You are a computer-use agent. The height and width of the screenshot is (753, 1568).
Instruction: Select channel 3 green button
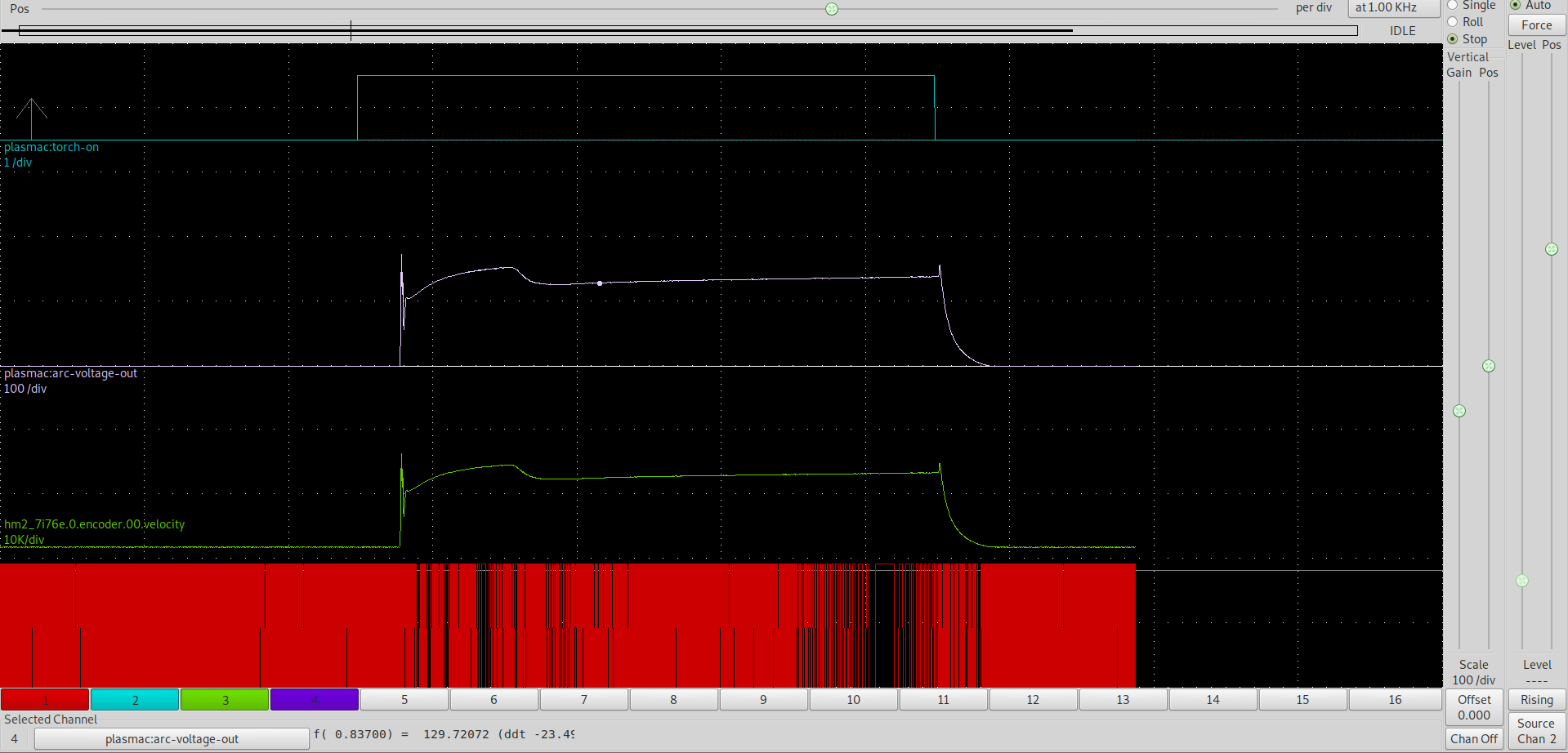point(225,700)
